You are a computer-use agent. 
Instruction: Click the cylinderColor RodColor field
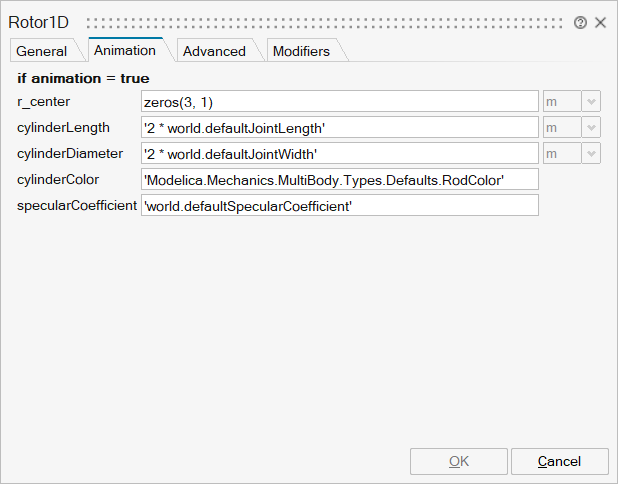pos(340,179)
